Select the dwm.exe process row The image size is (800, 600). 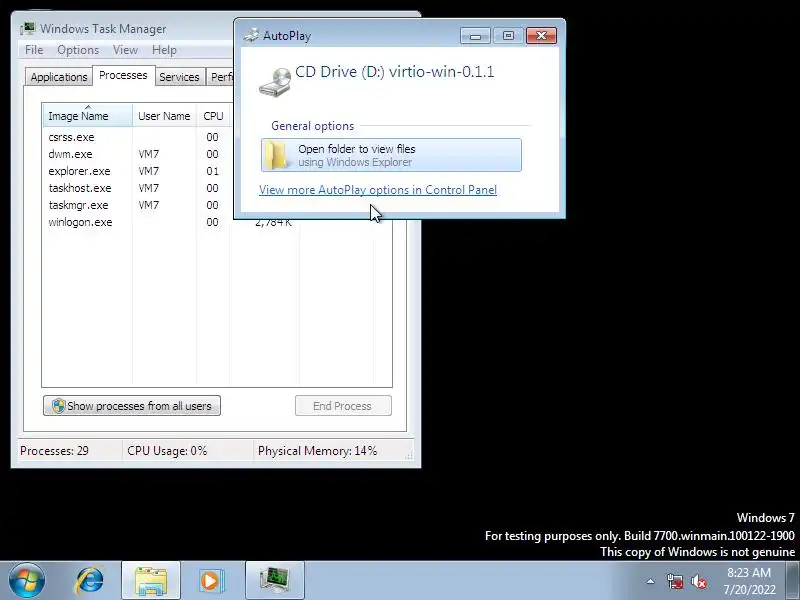pyautogui.click(x=138, y=154)
